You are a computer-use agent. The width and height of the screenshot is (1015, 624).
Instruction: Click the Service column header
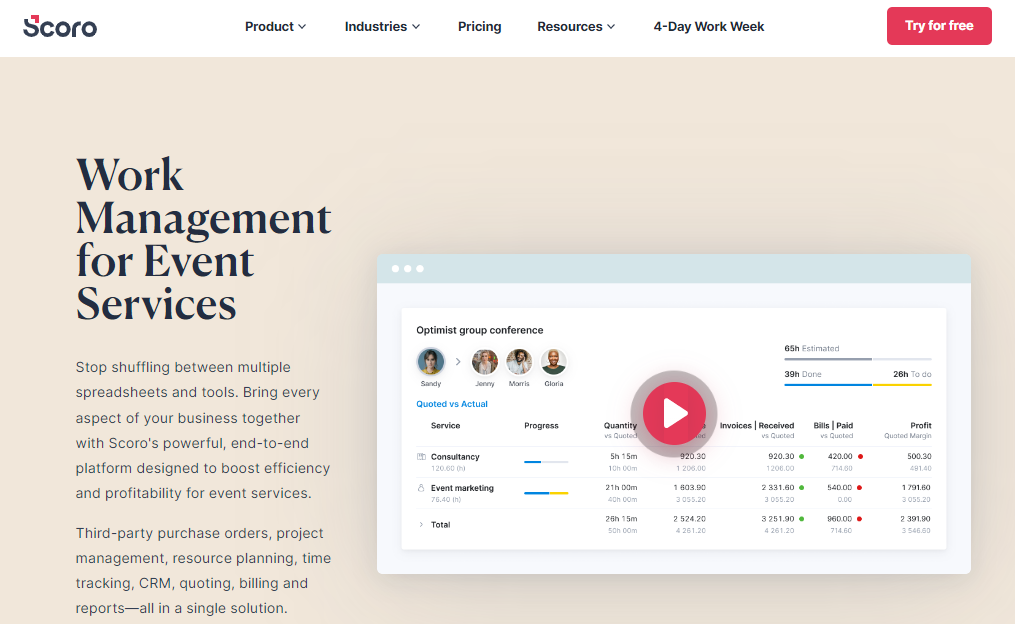tap(445, 425)
